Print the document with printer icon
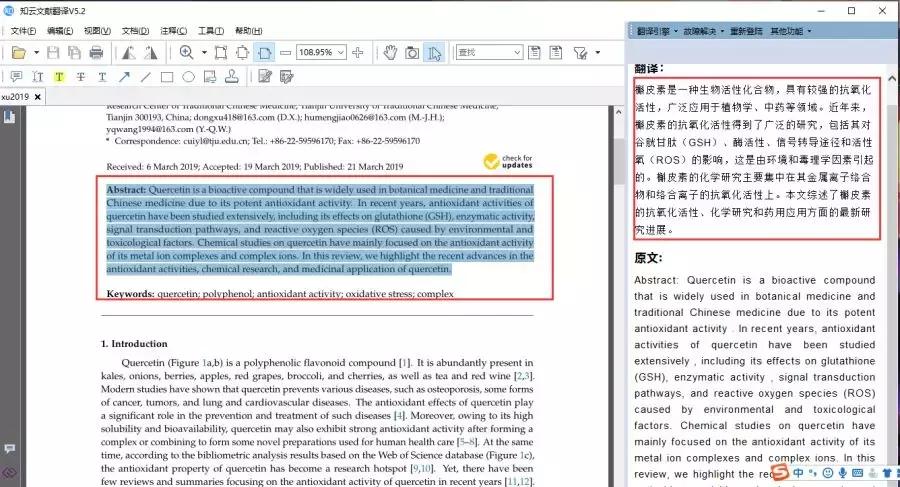The image size is (900, 487). point(96,53)
